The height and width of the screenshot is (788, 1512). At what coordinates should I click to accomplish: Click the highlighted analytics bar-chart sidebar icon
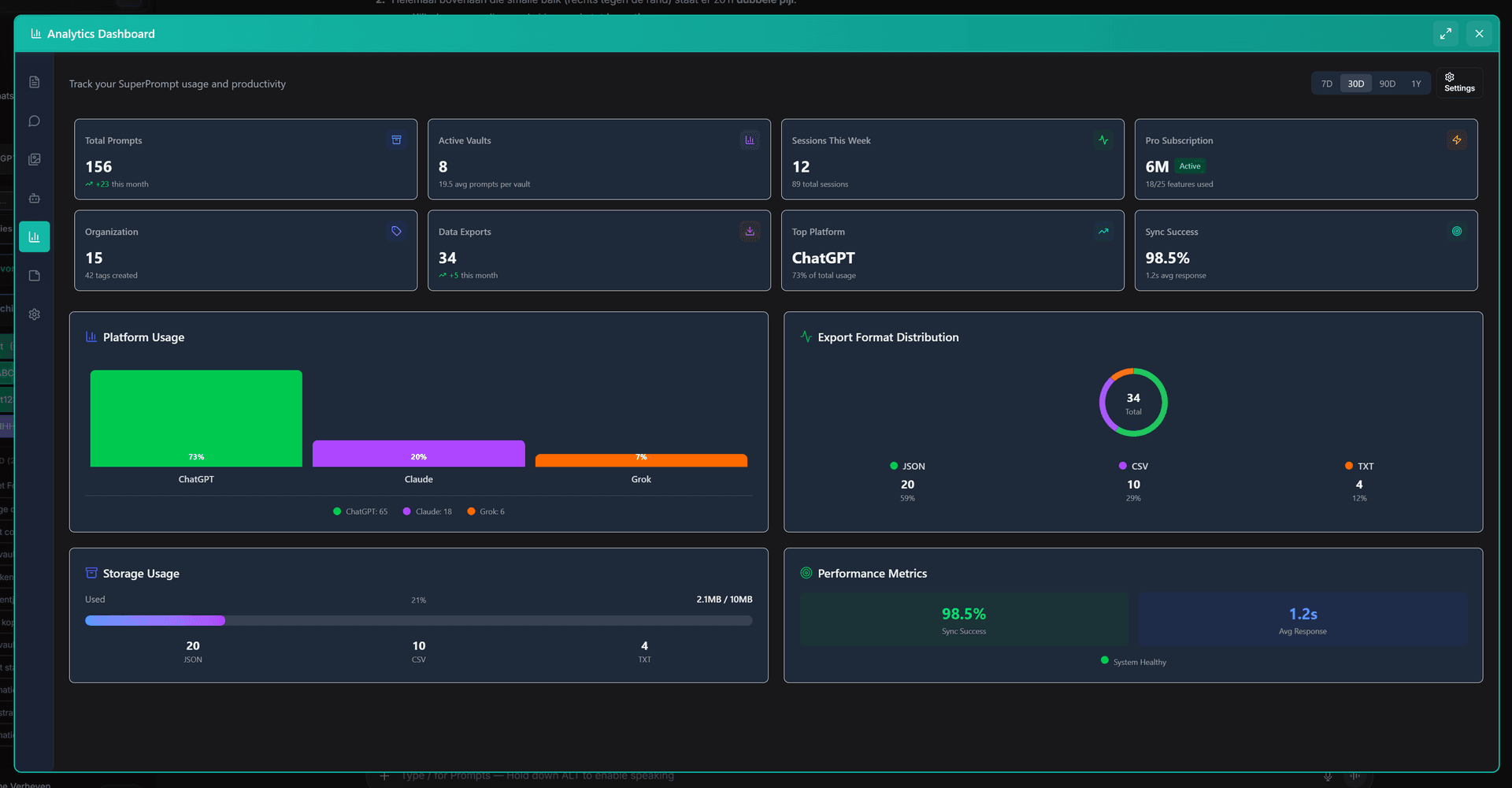pos(34,236)
